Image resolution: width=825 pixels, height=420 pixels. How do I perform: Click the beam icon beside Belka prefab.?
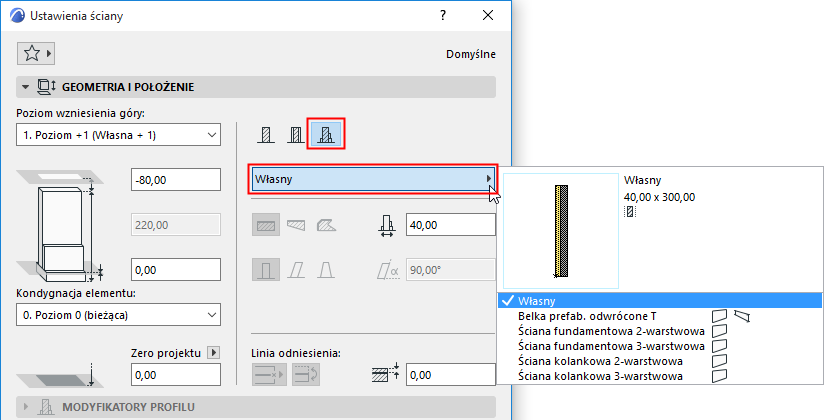click(742, 316)
